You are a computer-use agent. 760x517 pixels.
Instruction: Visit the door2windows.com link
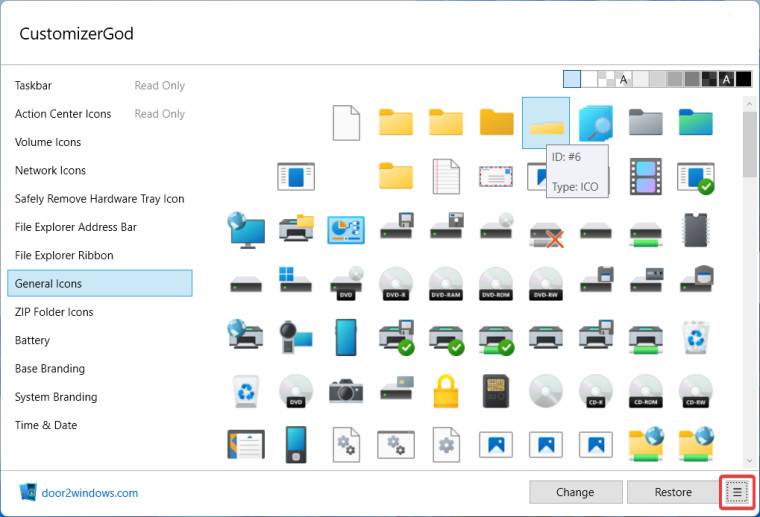tap(90, 493)
